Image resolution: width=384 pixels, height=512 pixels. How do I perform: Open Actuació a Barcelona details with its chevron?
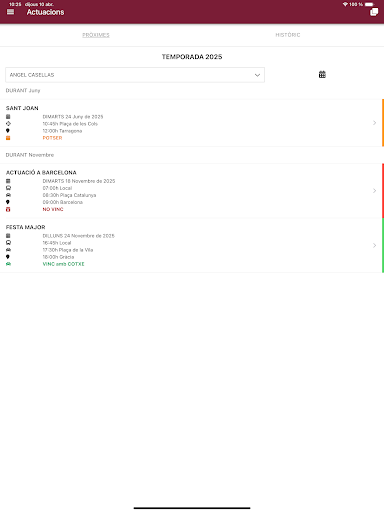click(x=374, y=191)
